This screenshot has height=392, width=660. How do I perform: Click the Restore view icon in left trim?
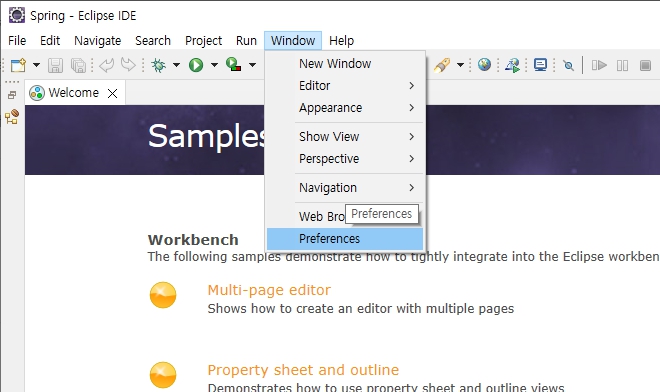[x=12, y=95]
